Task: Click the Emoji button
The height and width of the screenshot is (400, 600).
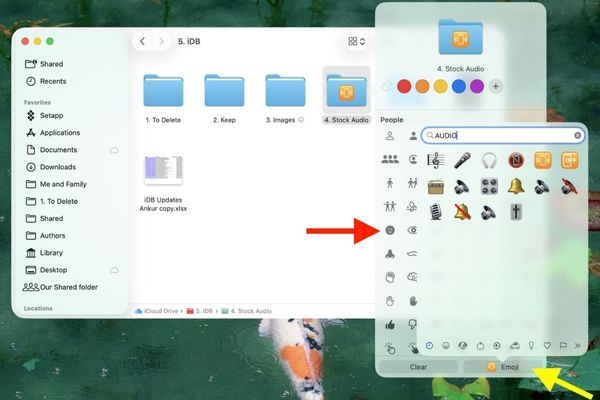Action: pos(503,367)
